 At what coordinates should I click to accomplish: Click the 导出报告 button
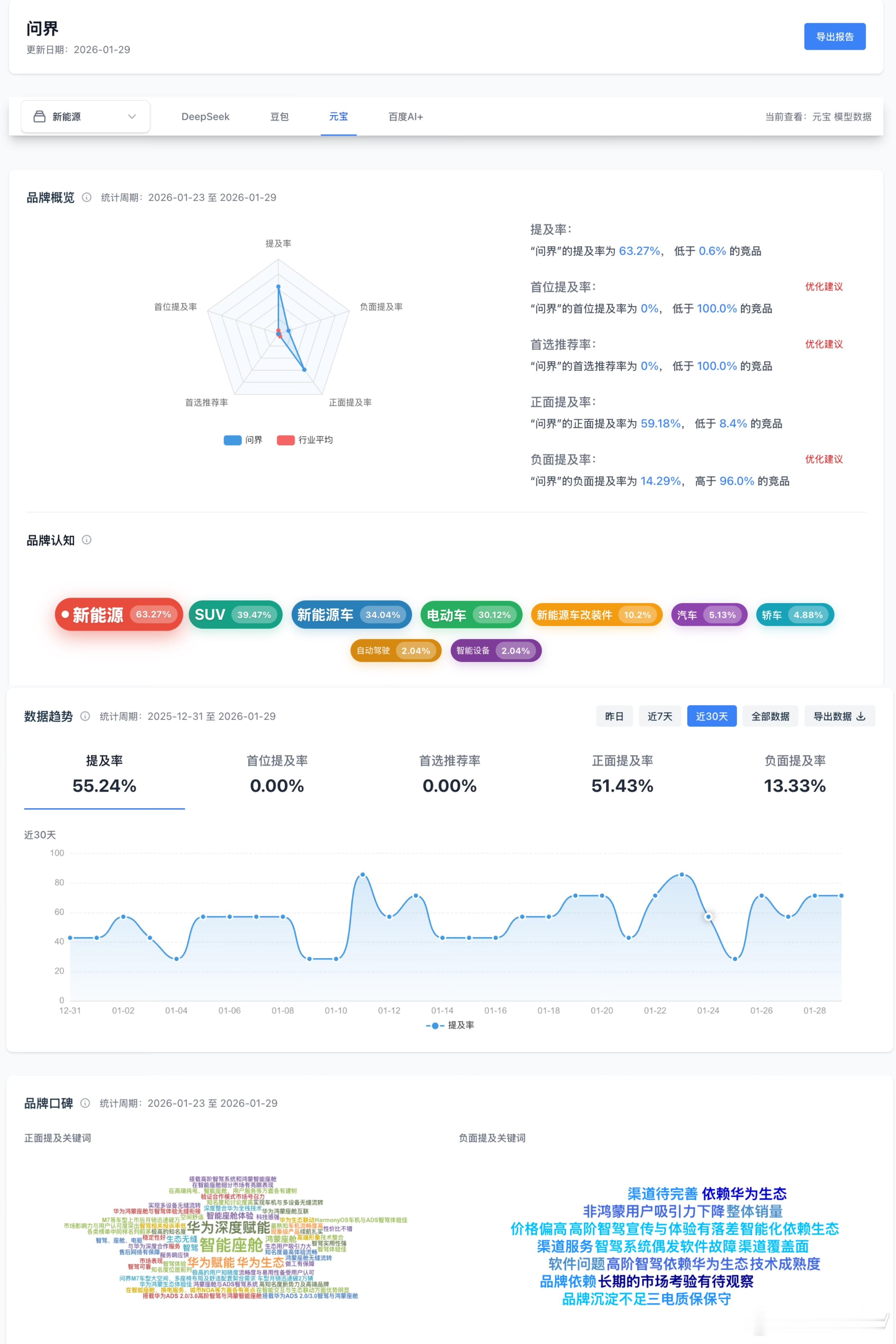point(834,37)
